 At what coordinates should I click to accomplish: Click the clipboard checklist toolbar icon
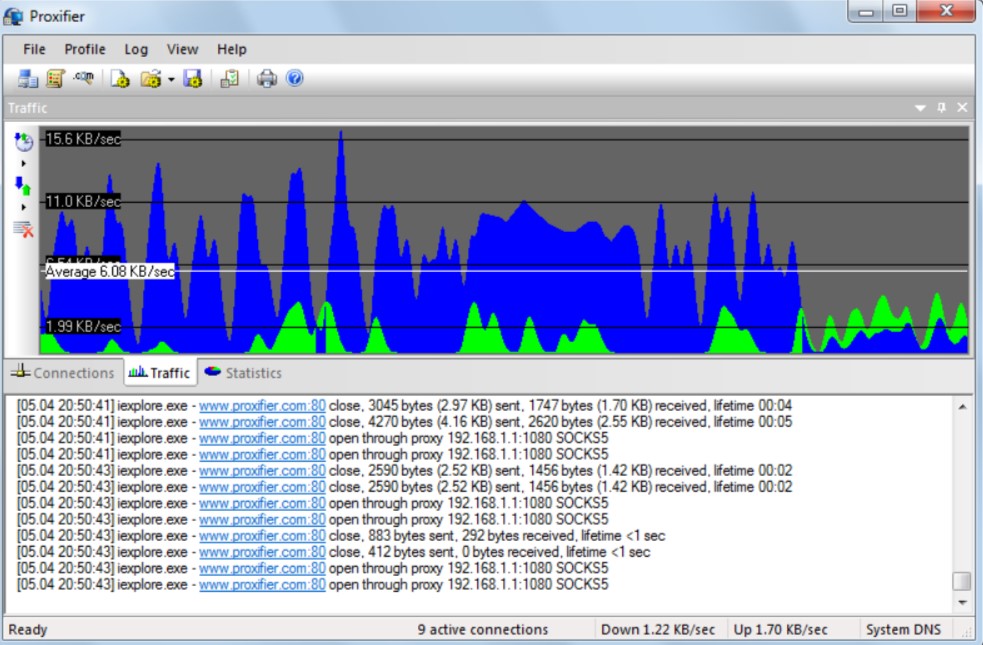click(x=229, y=79)
